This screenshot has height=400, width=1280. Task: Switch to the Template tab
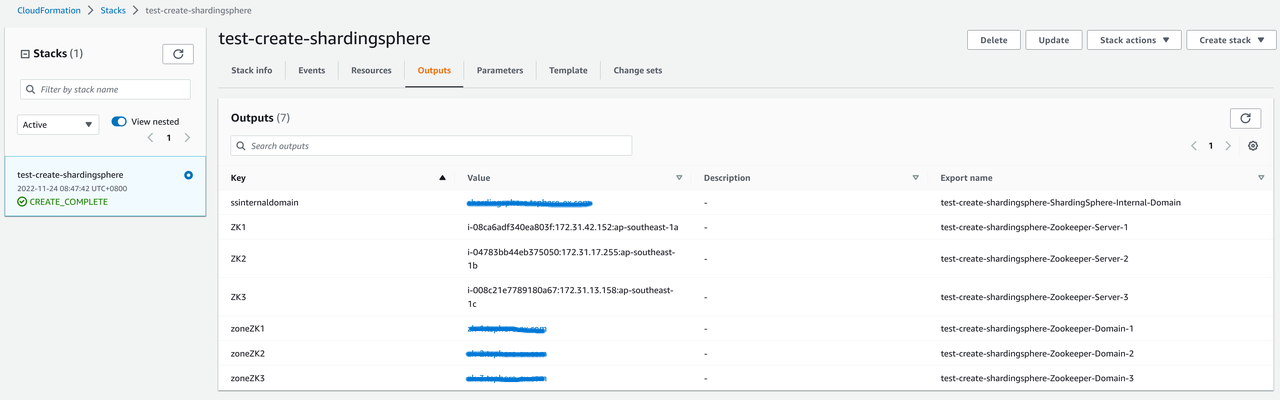[x=568, y=71]
